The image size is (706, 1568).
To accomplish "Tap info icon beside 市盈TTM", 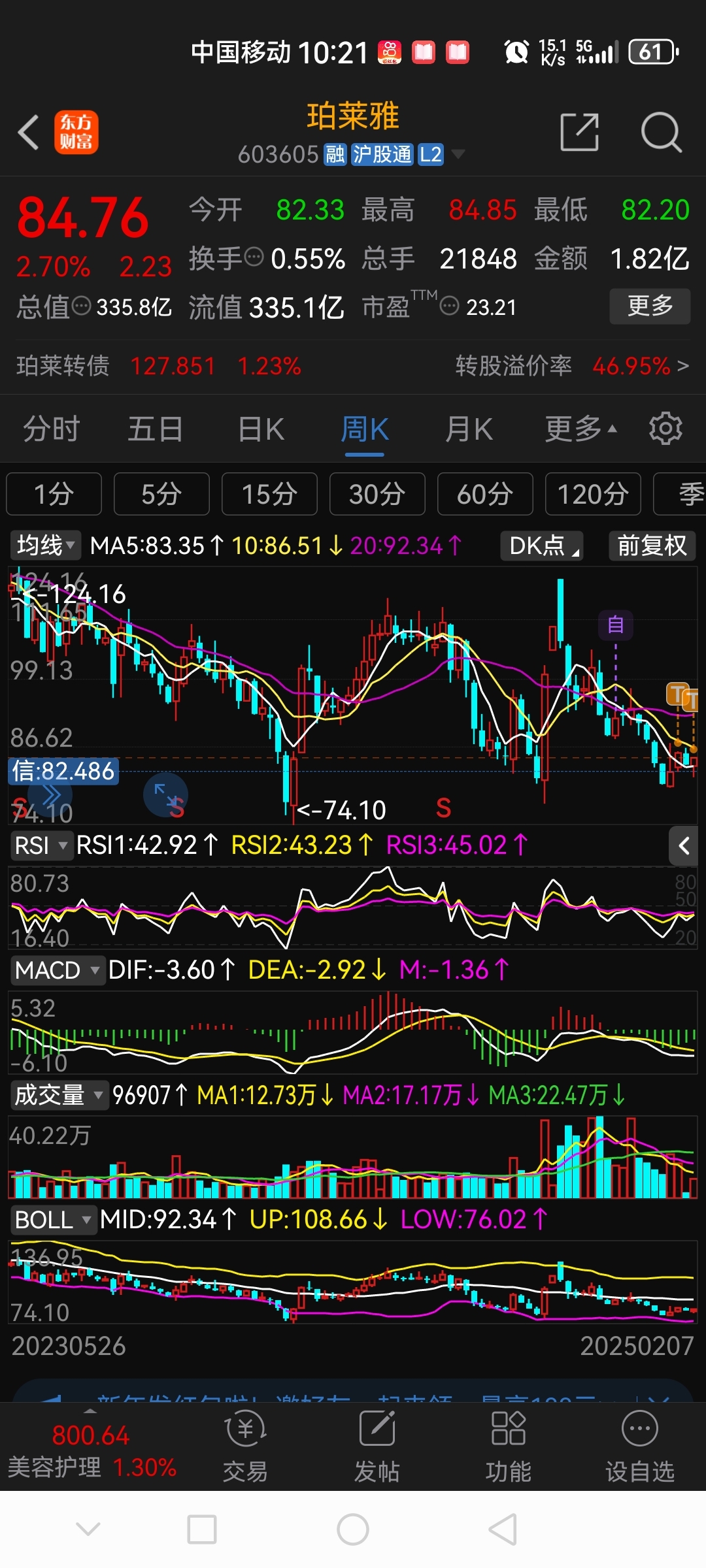I will [450, 305].
